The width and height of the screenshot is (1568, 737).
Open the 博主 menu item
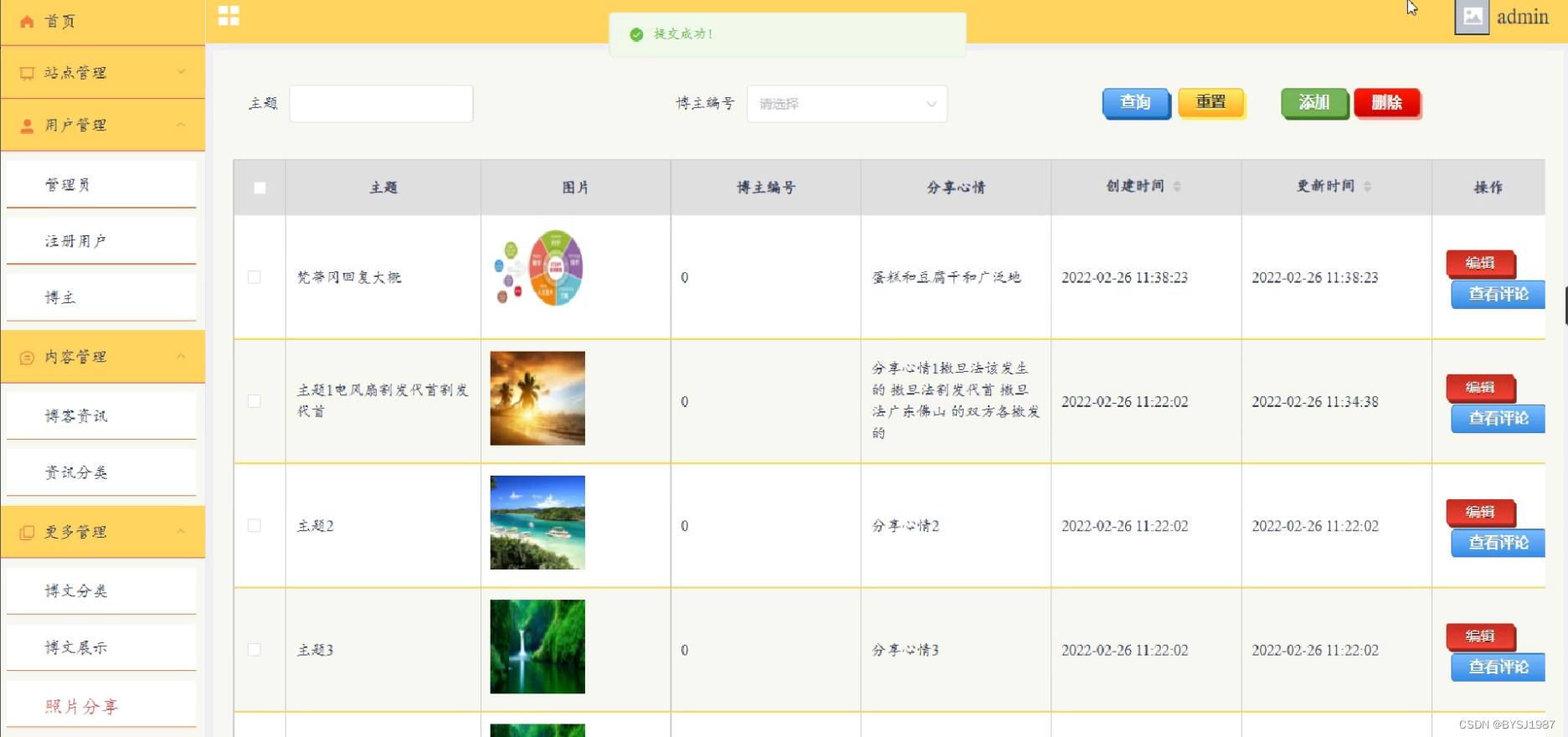point(101,297)
